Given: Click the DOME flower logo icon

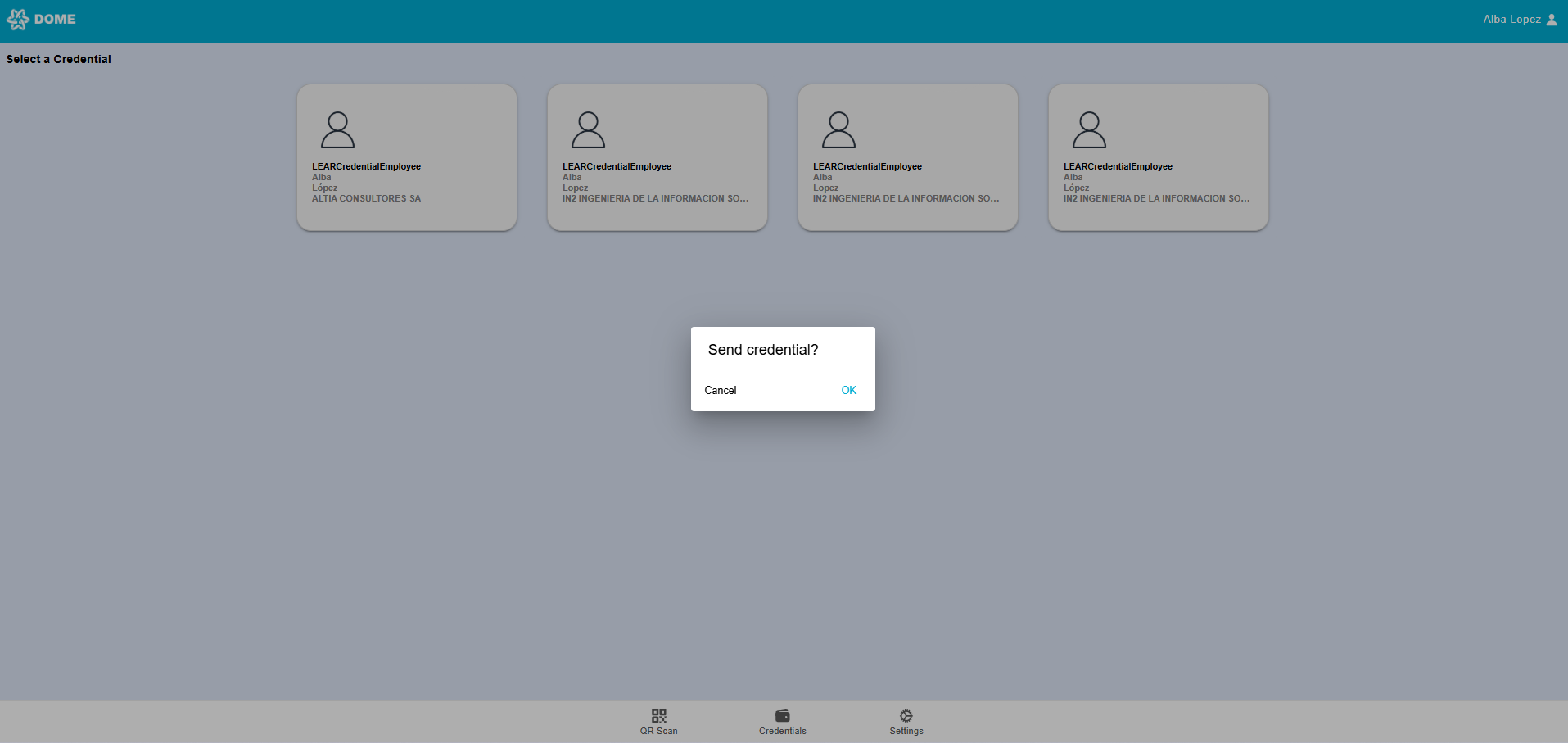Looking at the screenshot, I should (x=18, y=20).
